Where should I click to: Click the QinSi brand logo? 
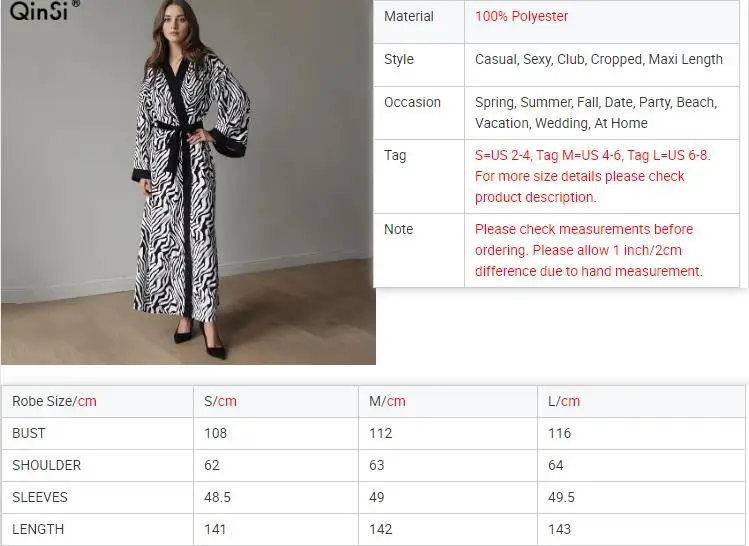[40, 13]
